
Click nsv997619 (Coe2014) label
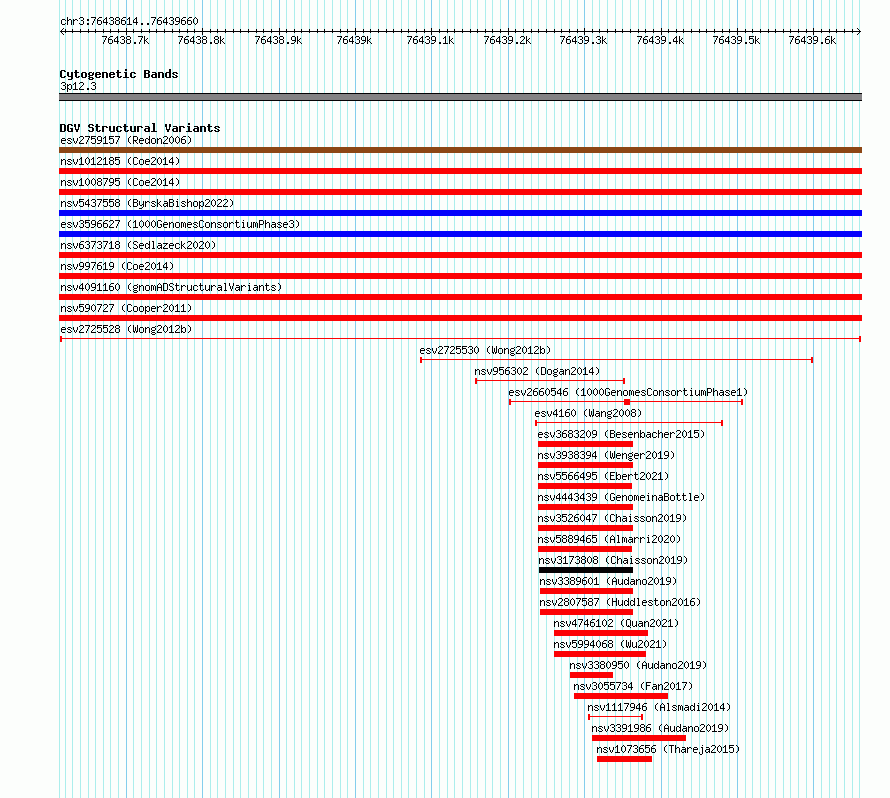[x=117, y=266]
